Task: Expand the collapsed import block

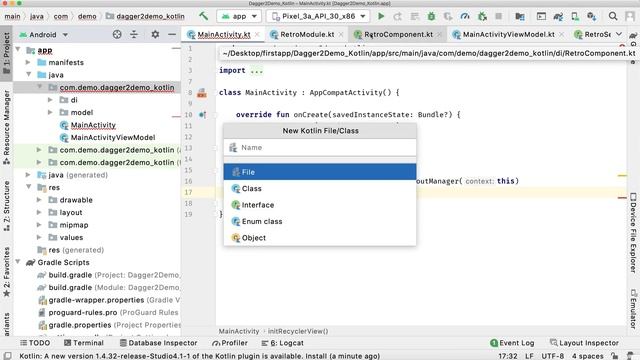Action: pyautogui.click(x=257, y=71)
